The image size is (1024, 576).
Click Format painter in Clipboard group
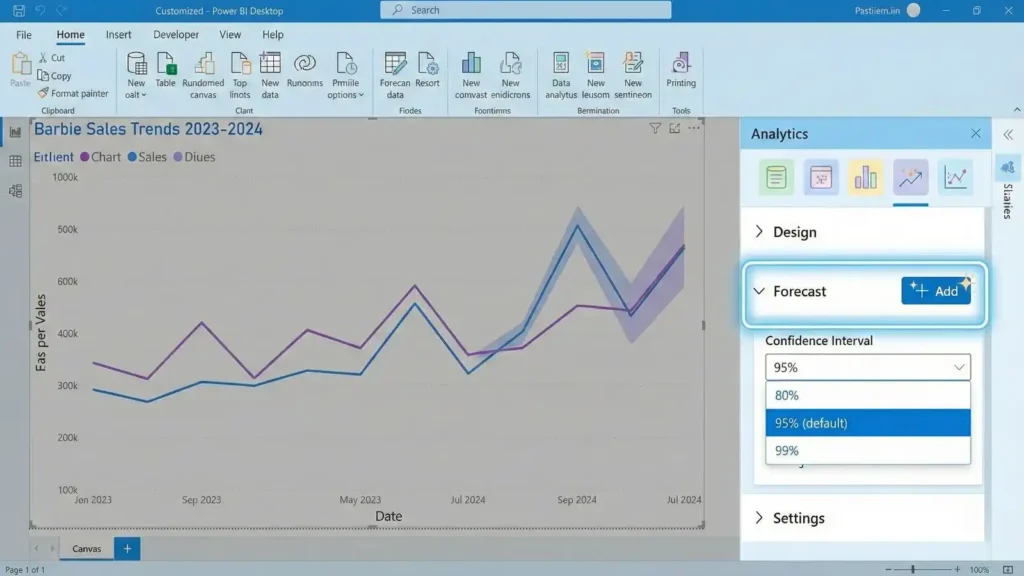tap(74, 92)
